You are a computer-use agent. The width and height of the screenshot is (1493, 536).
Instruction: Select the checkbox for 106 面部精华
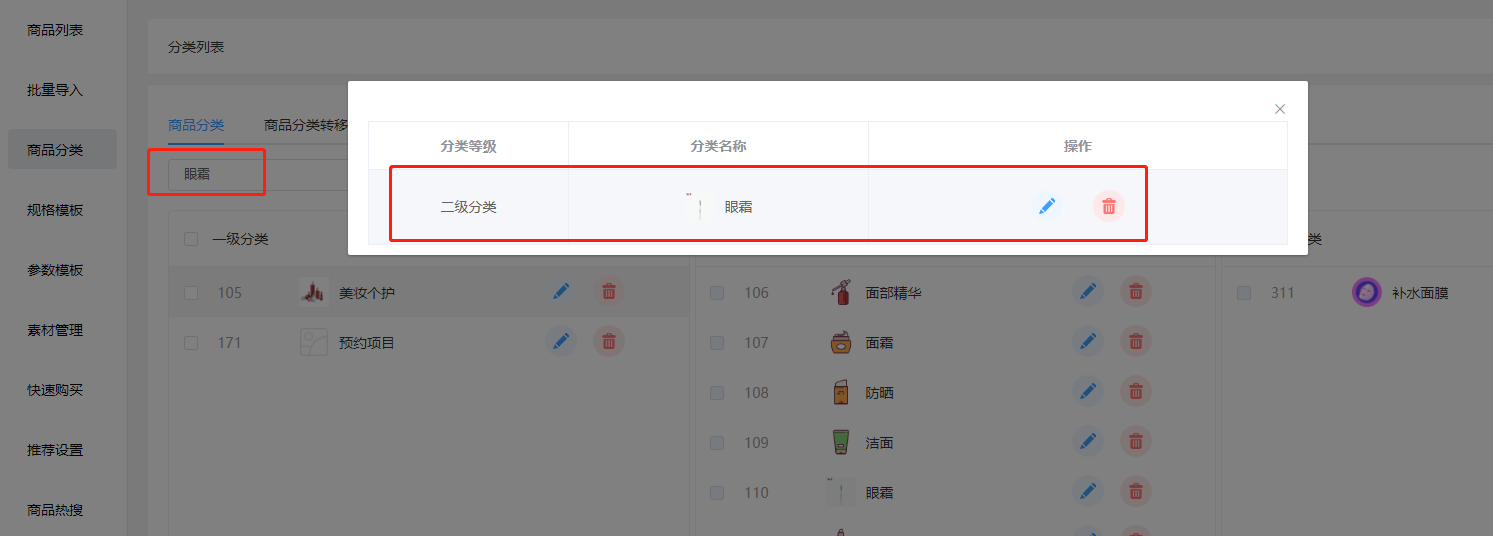click(717, 293)
